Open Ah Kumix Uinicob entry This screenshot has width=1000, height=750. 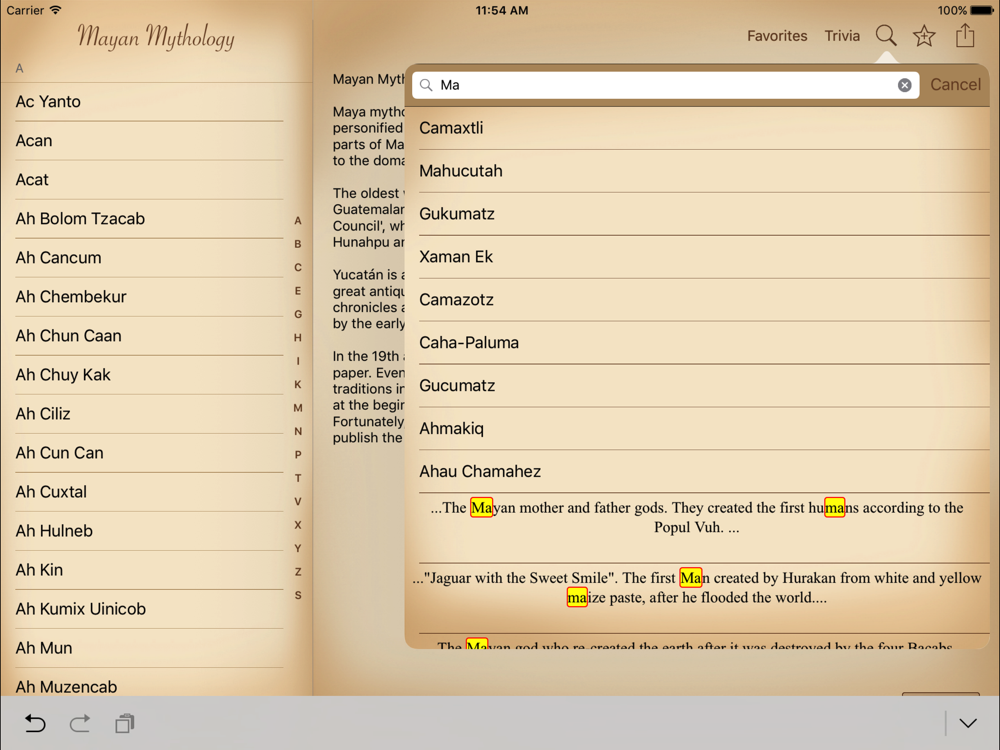(149, 609)
